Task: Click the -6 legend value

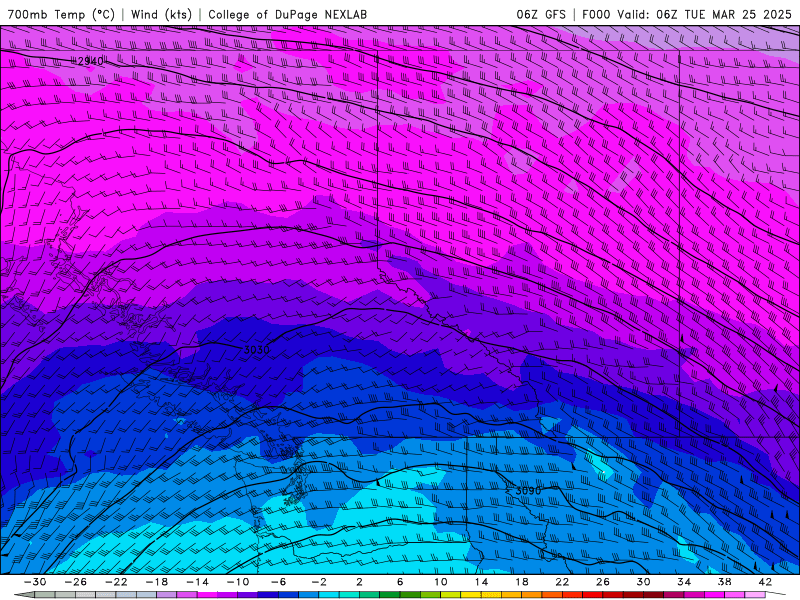Action: pyautogui.click(x=278, y=582)
